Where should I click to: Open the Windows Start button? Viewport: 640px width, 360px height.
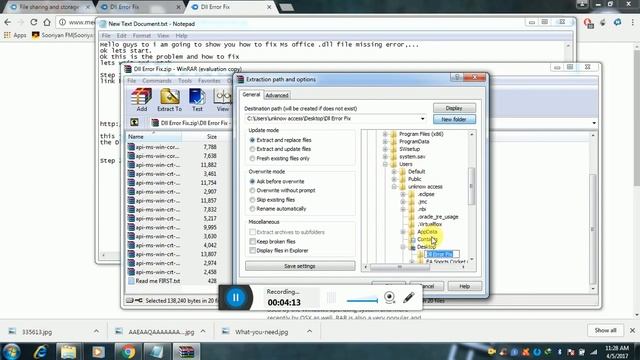(x=11, y=351)
